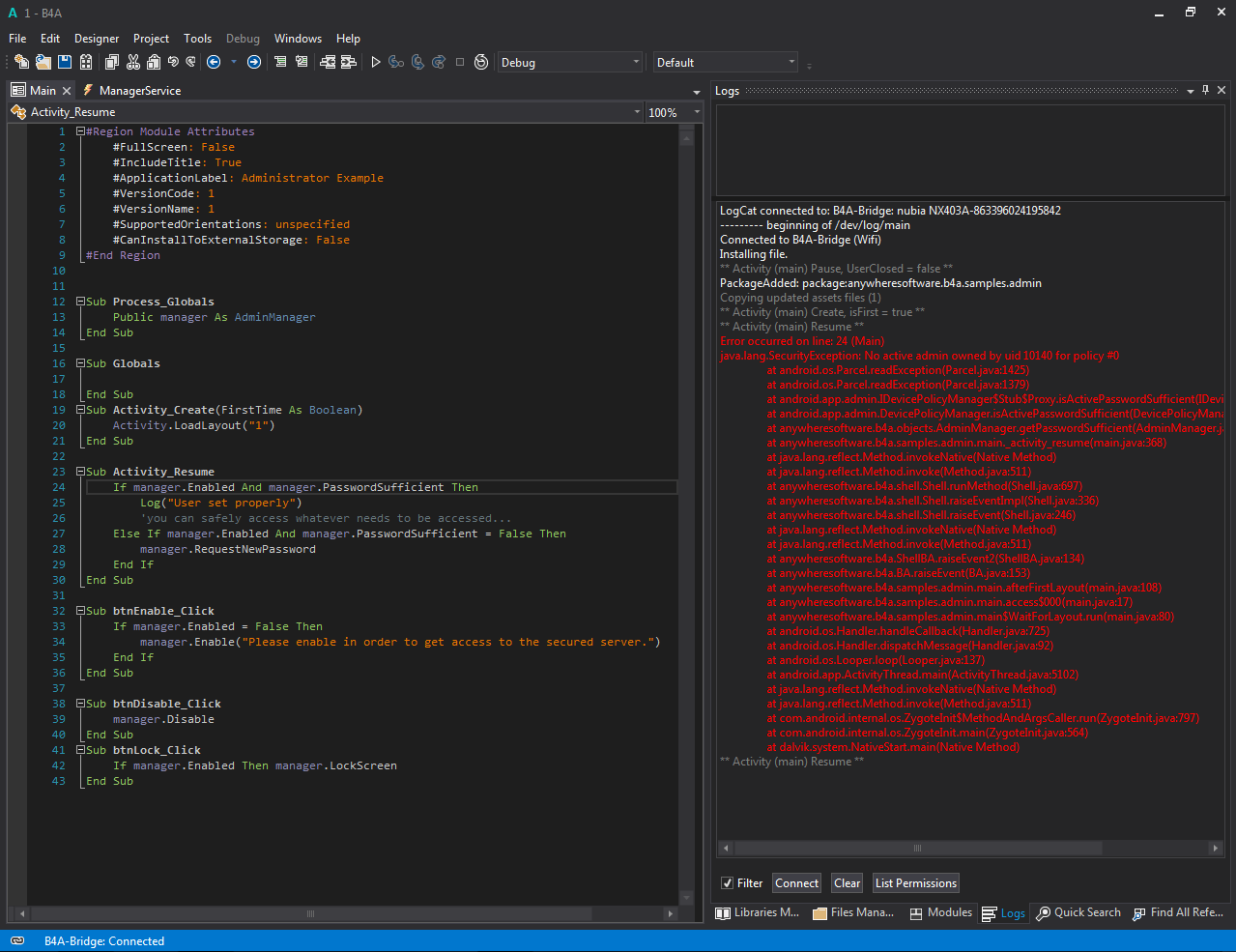Click the Save icon in toolbar
The width and height of the screenshot is (1236, 952).
click(65, 62)
